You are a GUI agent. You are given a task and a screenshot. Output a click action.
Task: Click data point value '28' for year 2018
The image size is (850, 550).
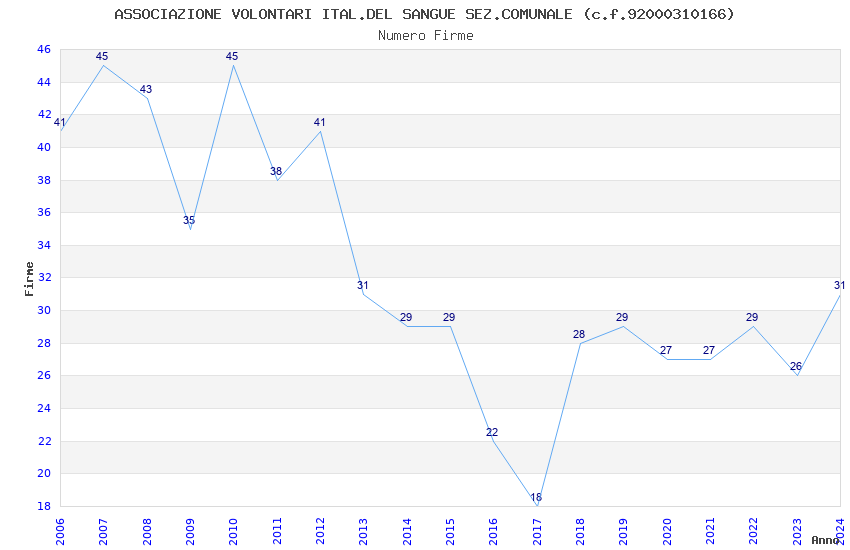(579, 334)
